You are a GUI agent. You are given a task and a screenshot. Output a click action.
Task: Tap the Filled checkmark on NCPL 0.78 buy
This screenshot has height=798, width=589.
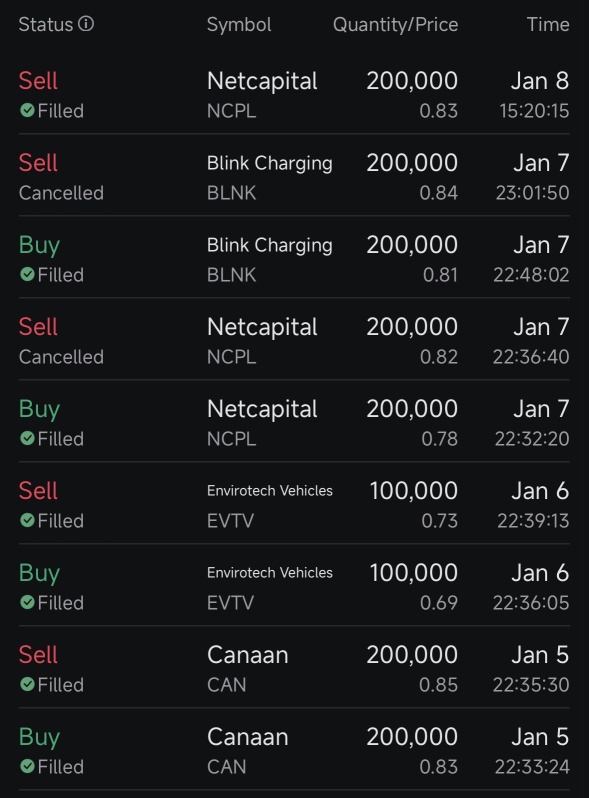point(27,438)
